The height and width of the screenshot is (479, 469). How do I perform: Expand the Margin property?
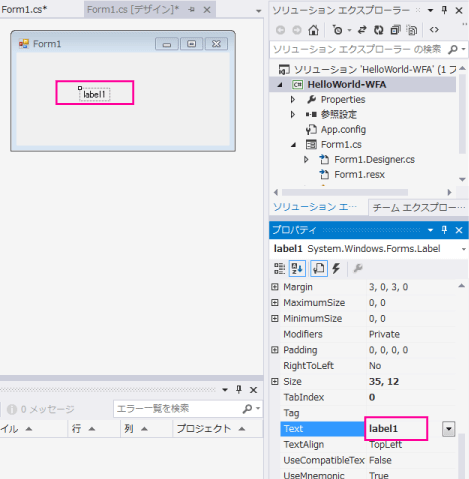click(275, 287)
